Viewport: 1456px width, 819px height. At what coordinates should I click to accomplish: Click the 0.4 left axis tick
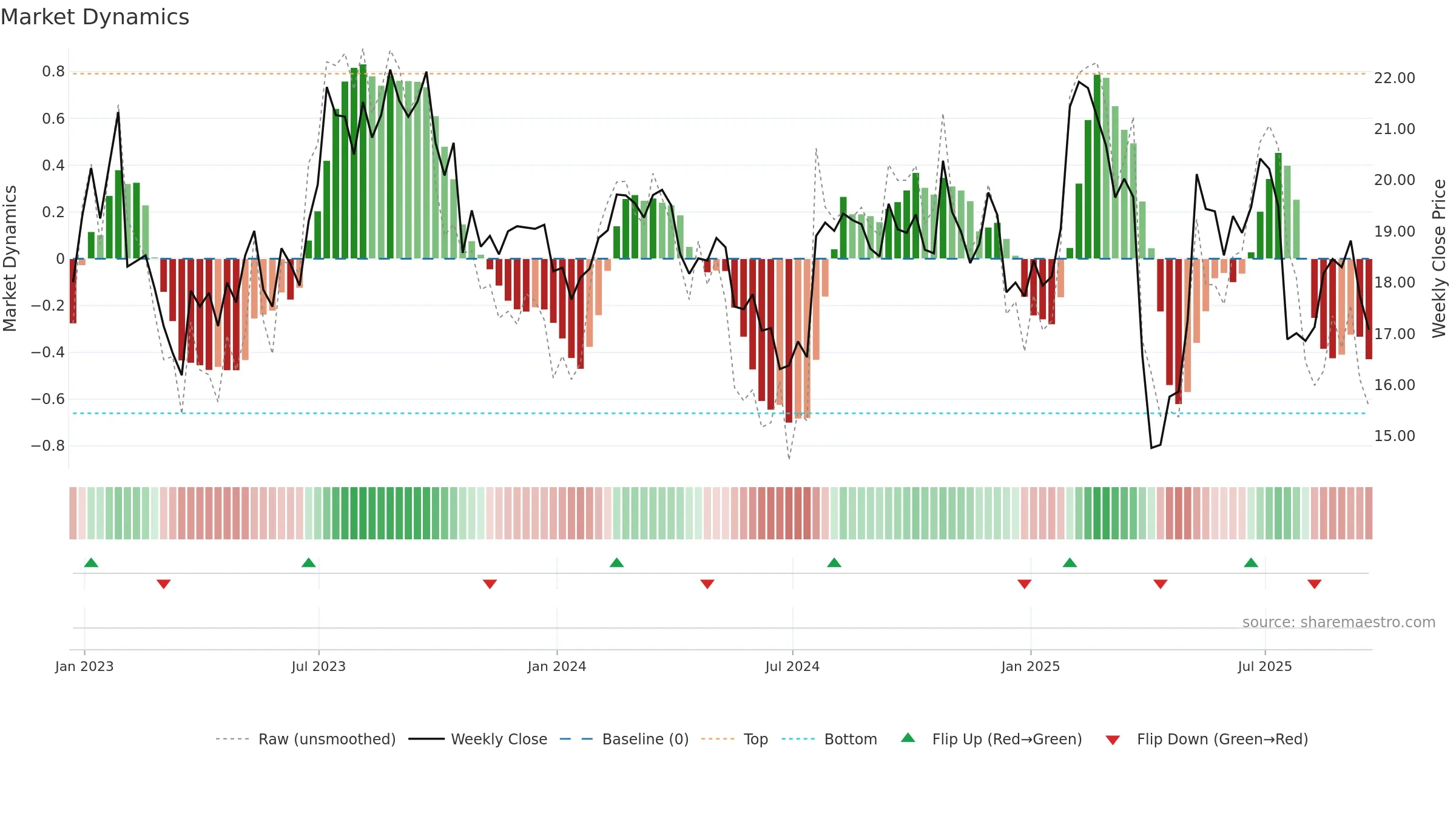point(53,165)
